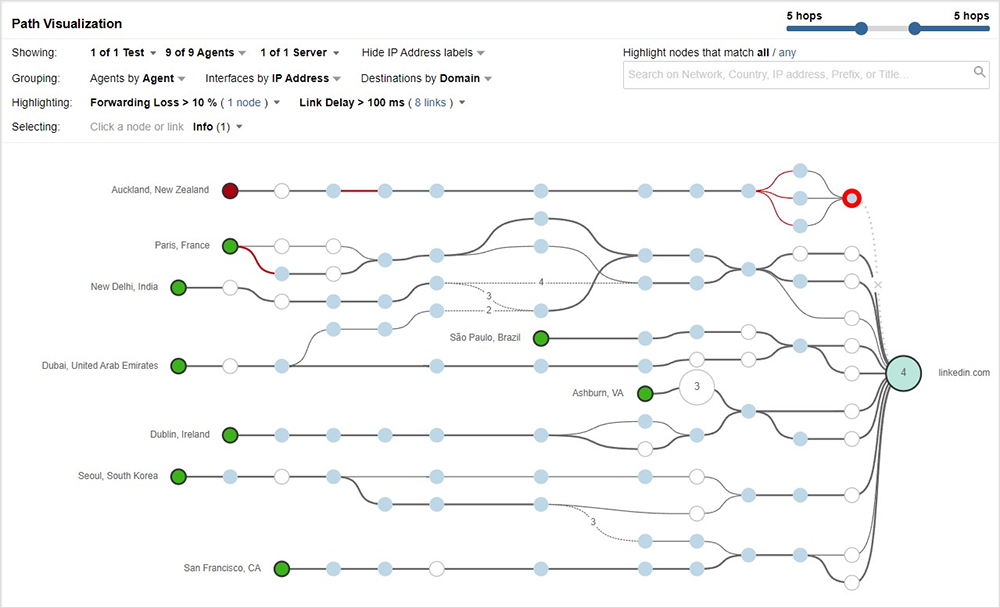This screenshot has height=608, width=1000.
Task: Open the Info (1) selection menu
Action: 218,127
